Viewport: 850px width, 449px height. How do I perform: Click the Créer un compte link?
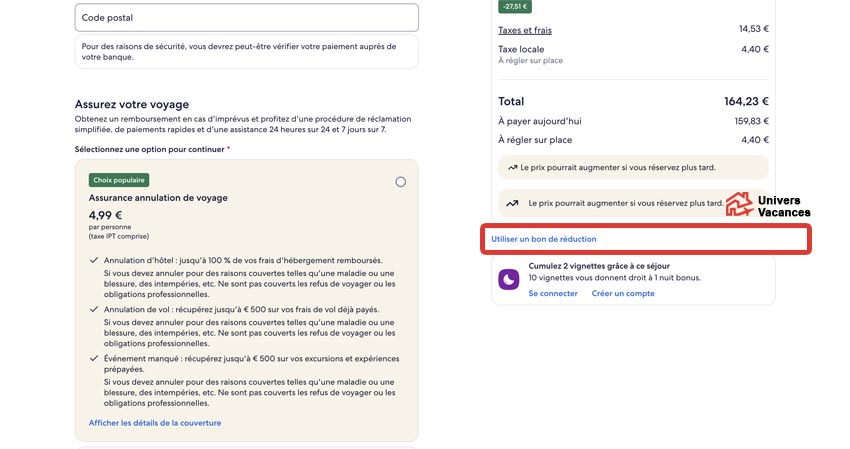(x=623, y=293)
